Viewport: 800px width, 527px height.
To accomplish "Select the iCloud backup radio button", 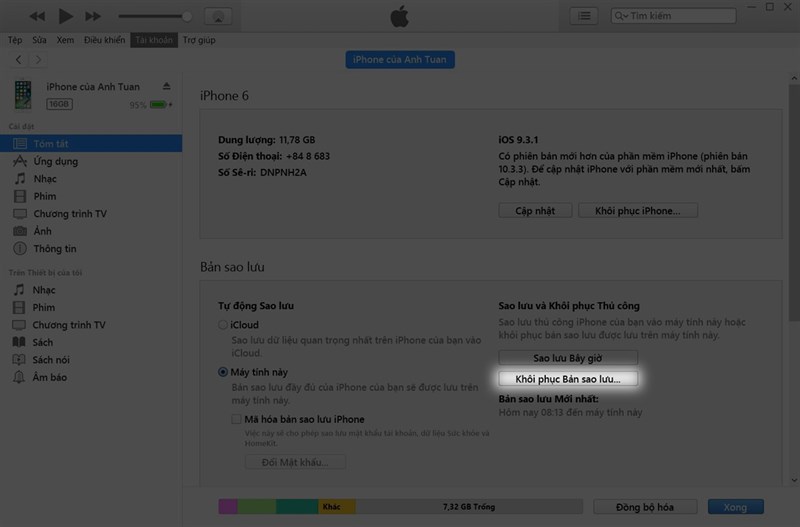I will tap(223, 324).
